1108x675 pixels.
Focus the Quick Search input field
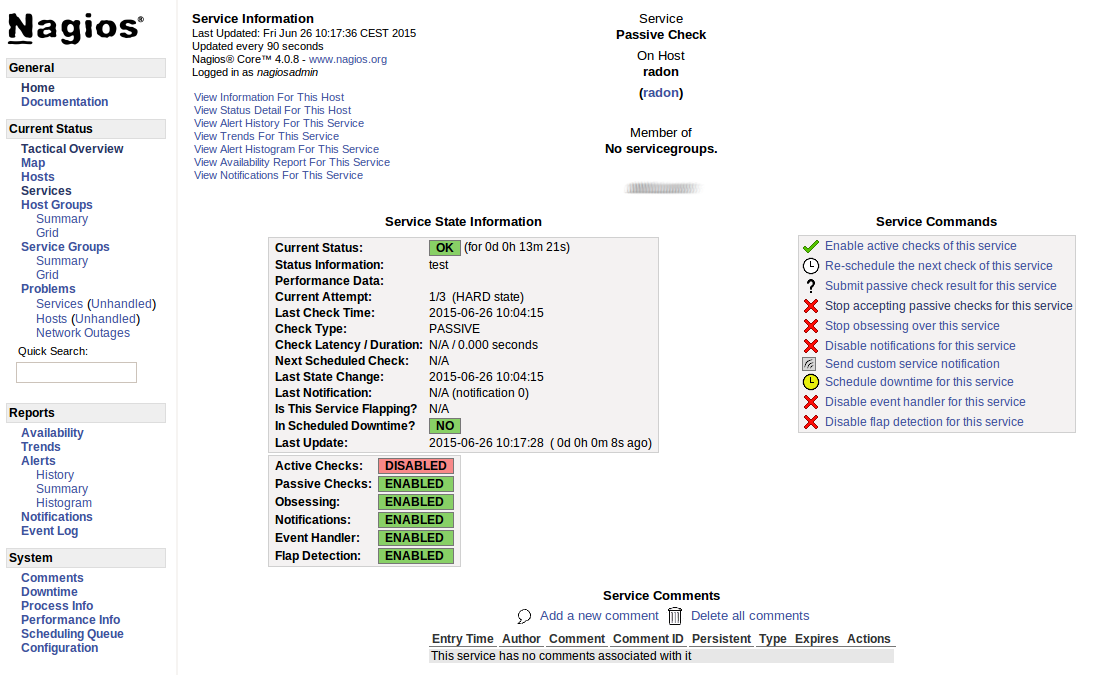(76, 372)
